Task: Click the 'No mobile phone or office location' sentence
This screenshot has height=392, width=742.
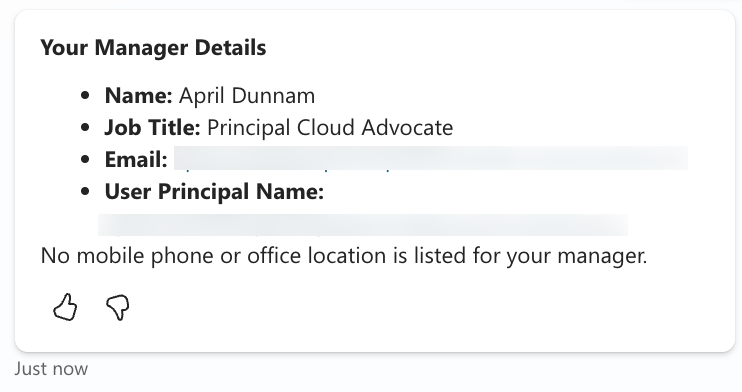Action: 344,256
